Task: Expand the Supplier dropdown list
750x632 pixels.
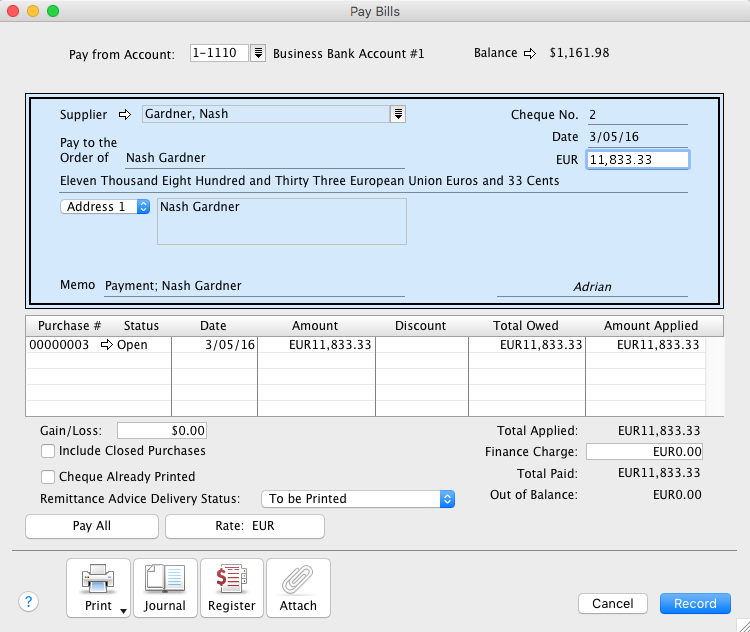Action: [398, 114]
